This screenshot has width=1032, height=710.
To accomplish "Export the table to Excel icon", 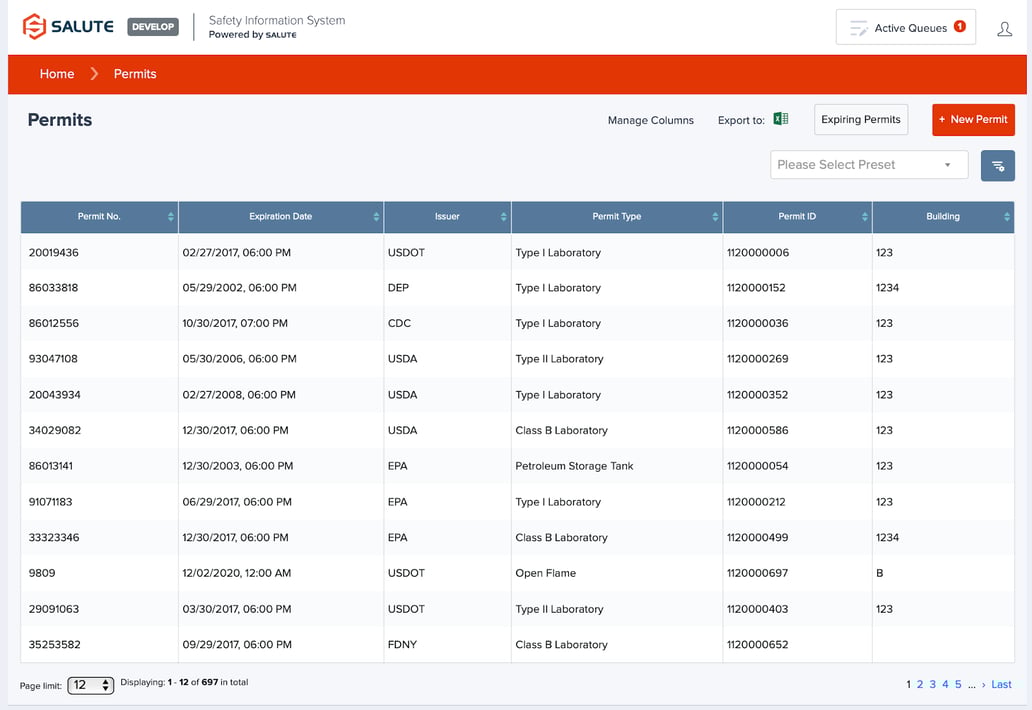I will coord(781,119).
